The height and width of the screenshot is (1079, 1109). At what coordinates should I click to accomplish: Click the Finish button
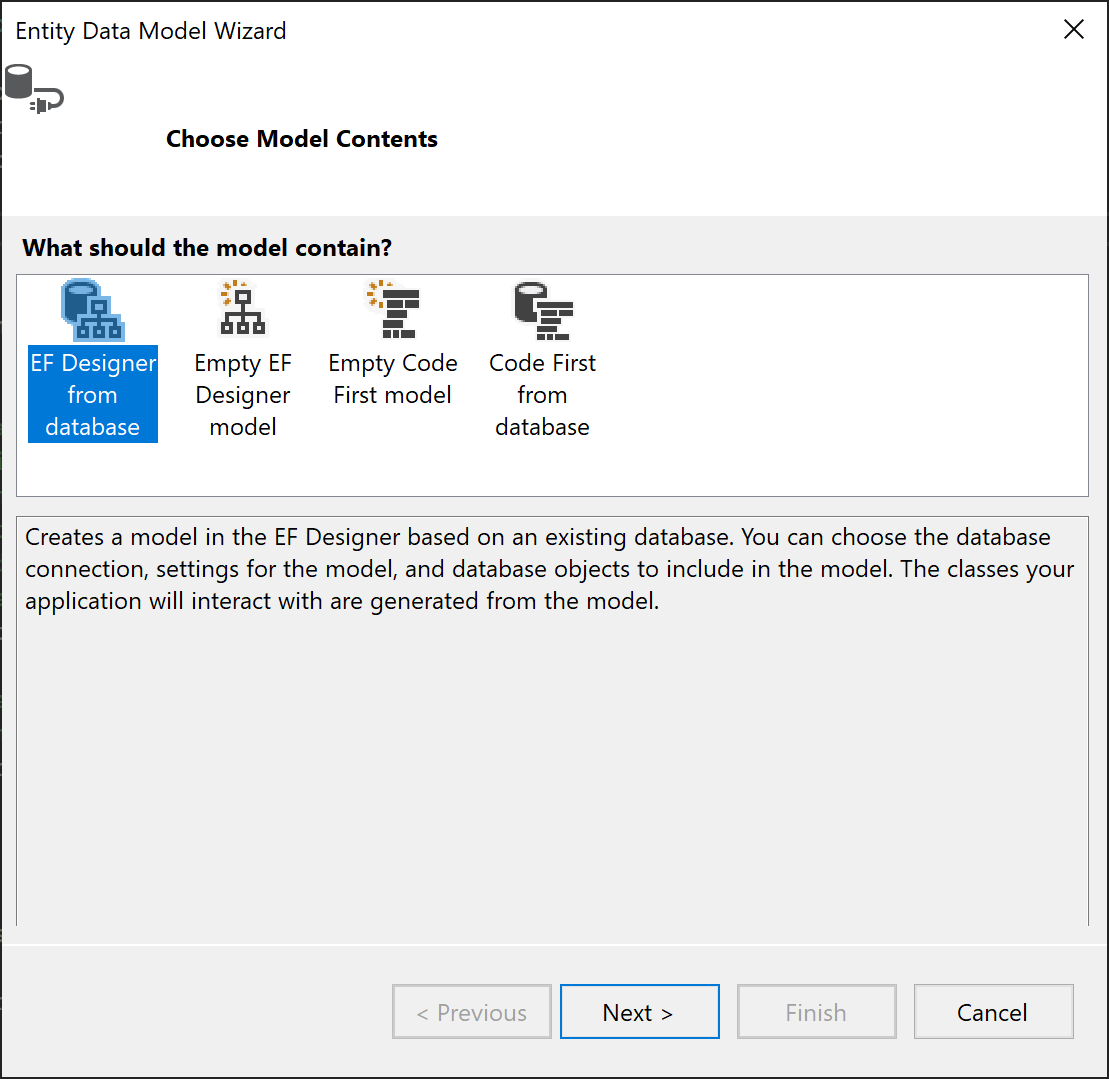click(816, 1011)
